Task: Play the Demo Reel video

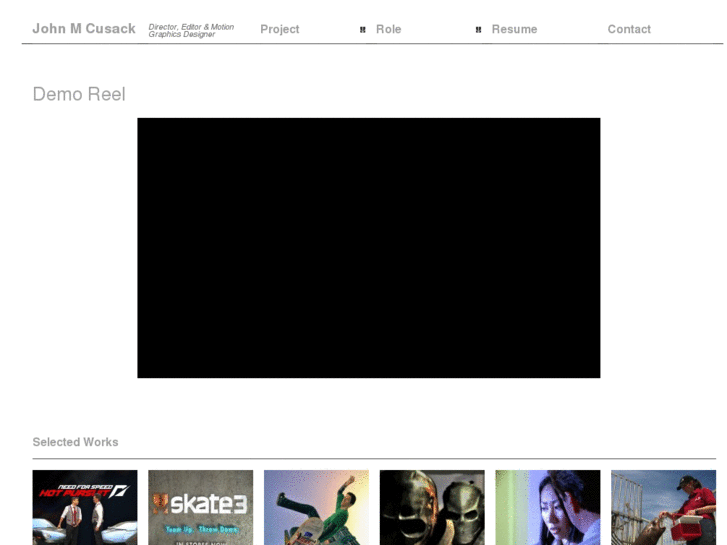Action: coord(369,248)
